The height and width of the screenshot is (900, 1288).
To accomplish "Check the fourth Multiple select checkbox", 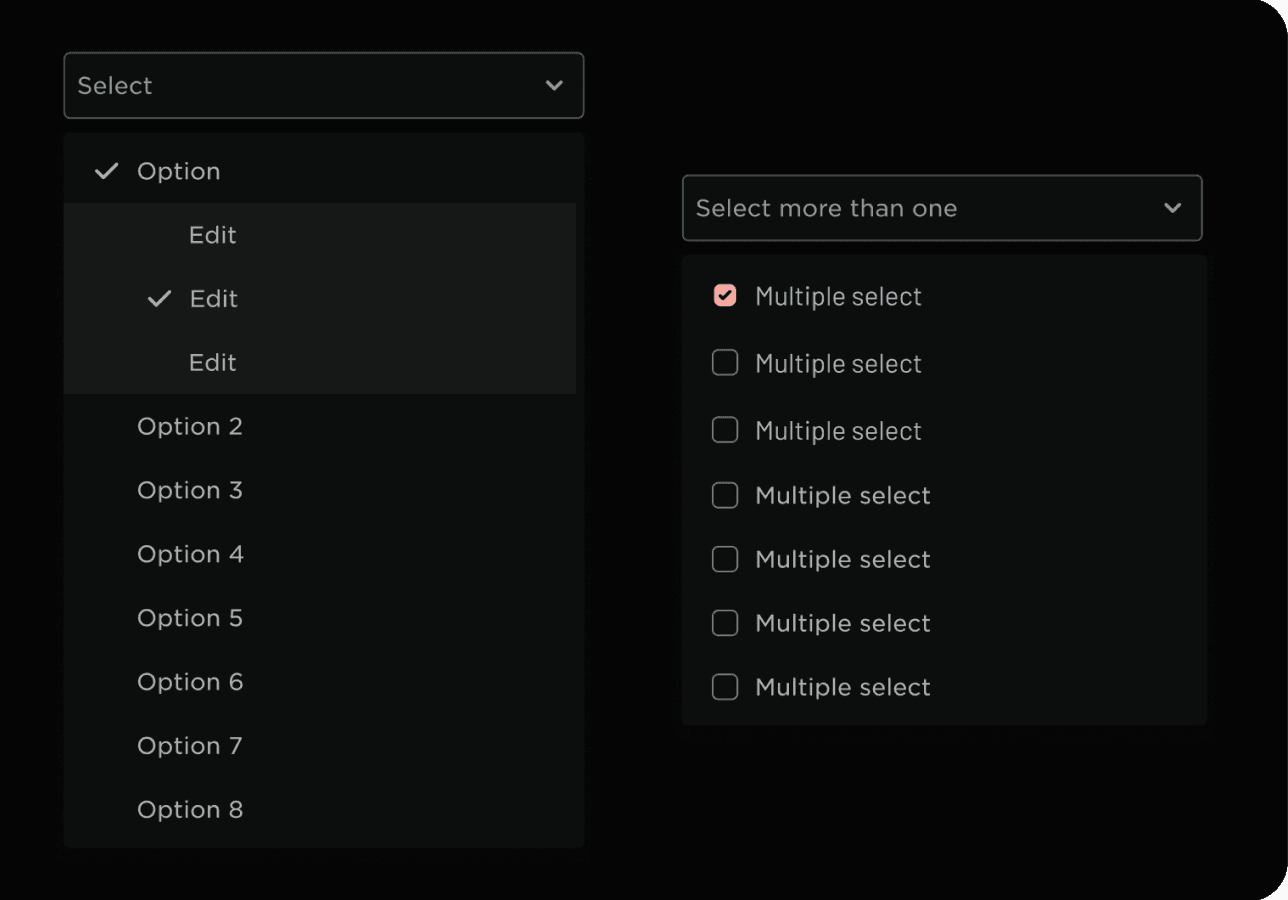I will coord(725,495).
